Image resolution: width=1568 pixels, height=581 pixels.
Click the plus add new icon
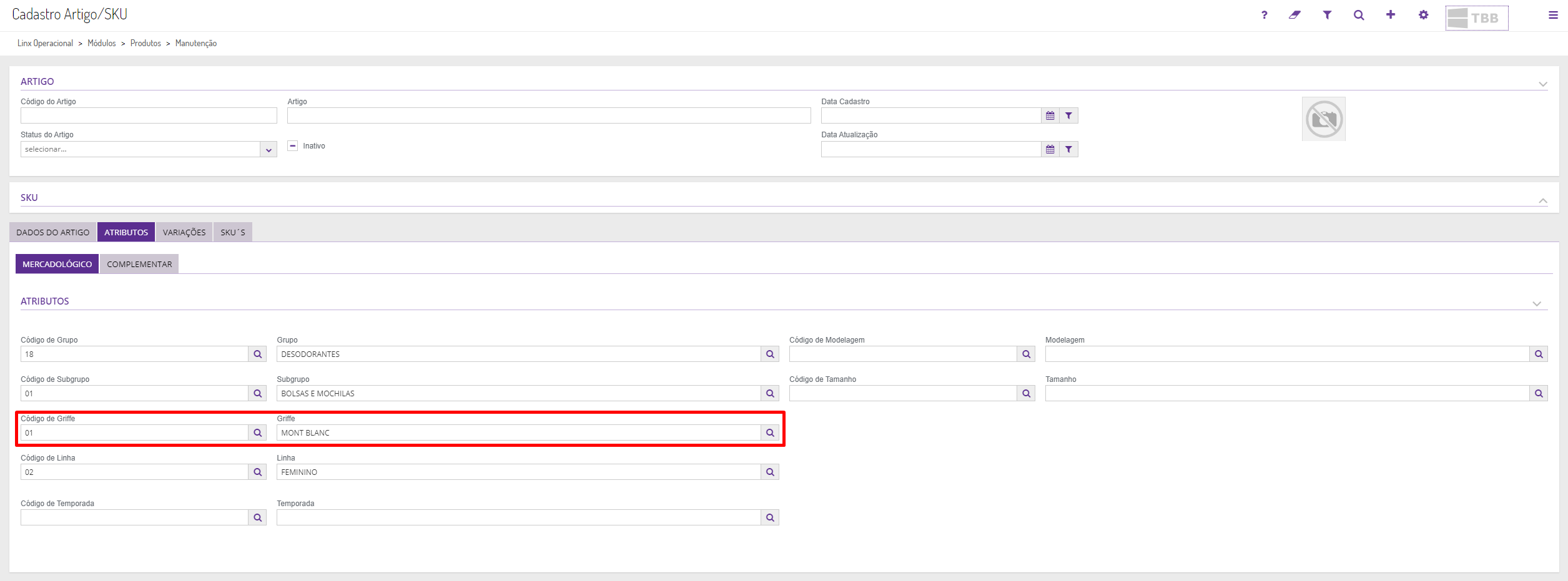pos(1391,15)
